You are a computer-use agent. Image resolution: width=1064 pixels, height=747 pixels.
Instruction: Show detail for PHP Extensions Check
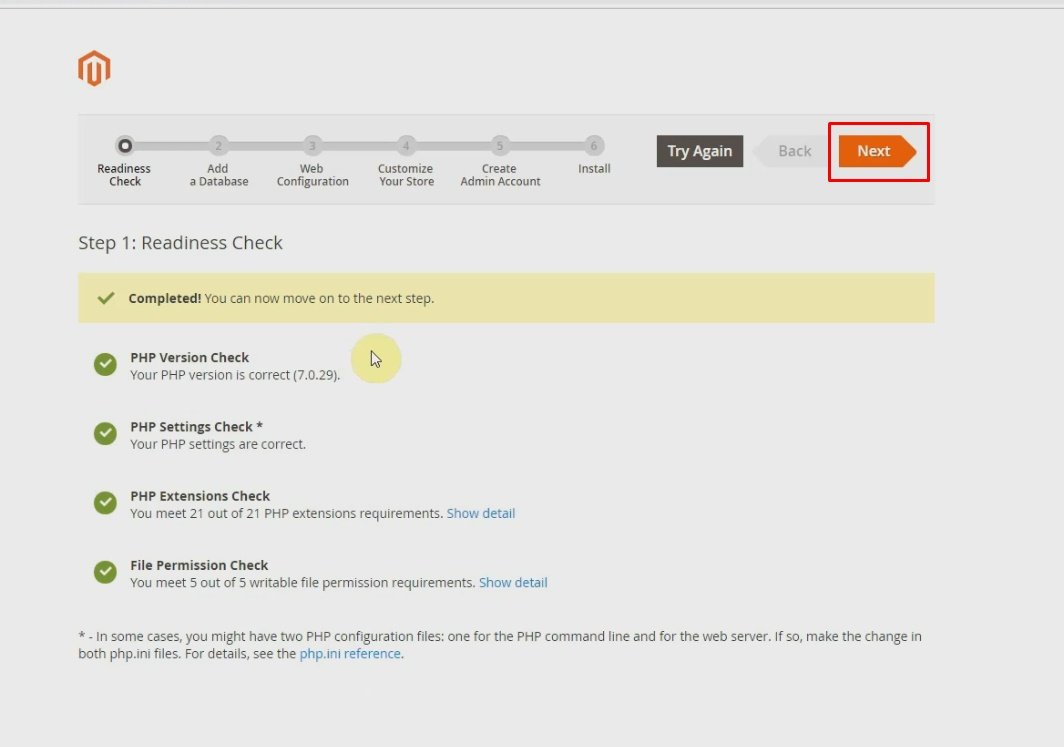[480, 514]
